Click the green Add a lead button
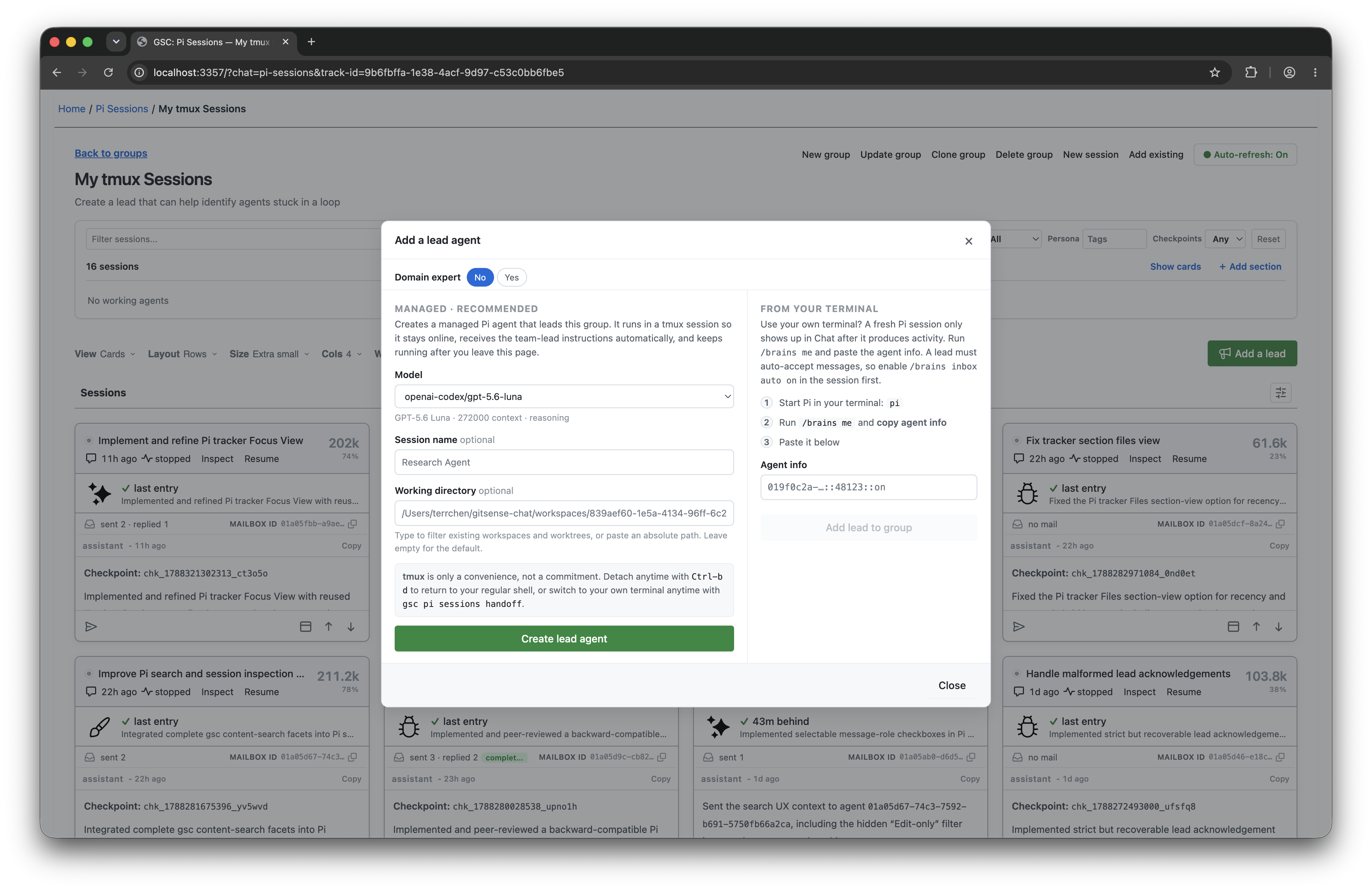Screen dimensions: 1372x891 pos(1252,353)
